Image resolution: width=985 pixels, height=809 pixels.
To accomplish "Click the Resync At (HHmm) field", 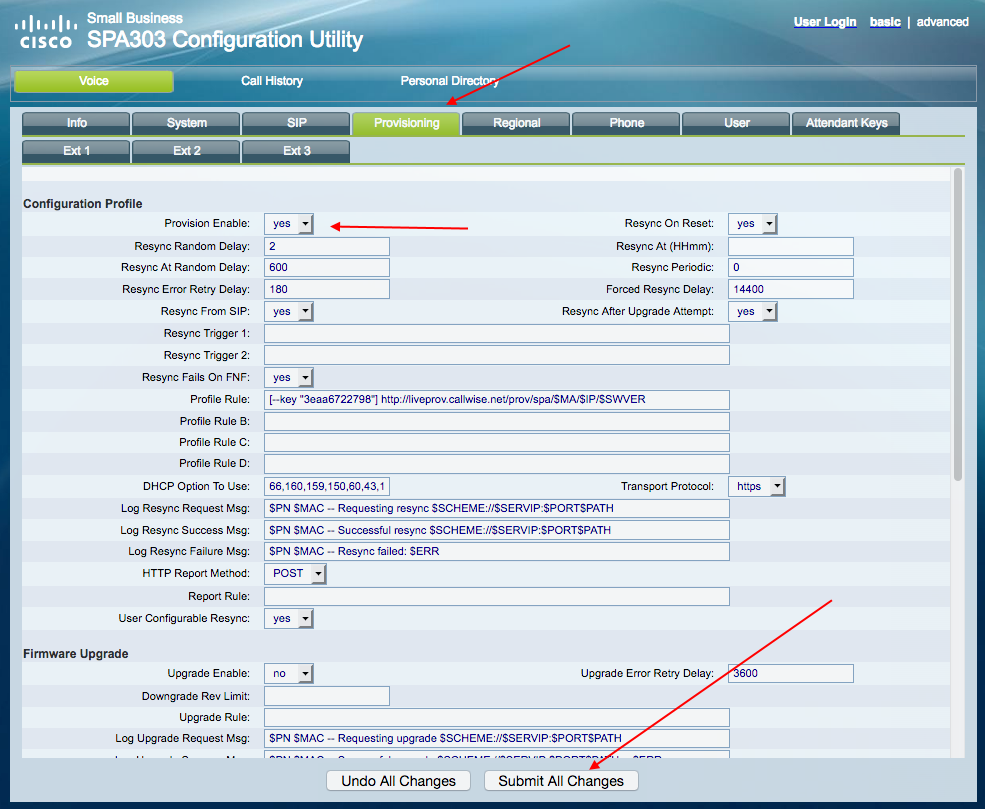I will 790,246.
